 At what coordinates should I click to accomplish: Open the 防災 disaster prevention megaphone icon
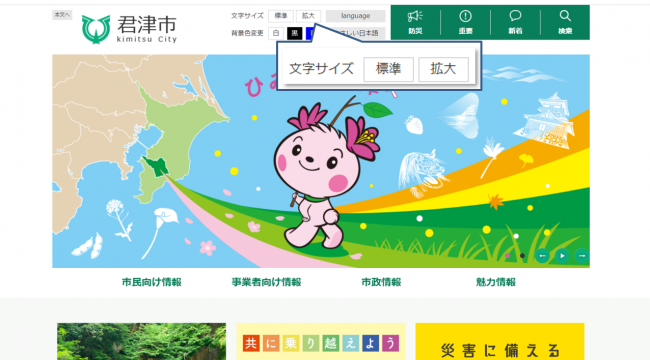point(415,22)
